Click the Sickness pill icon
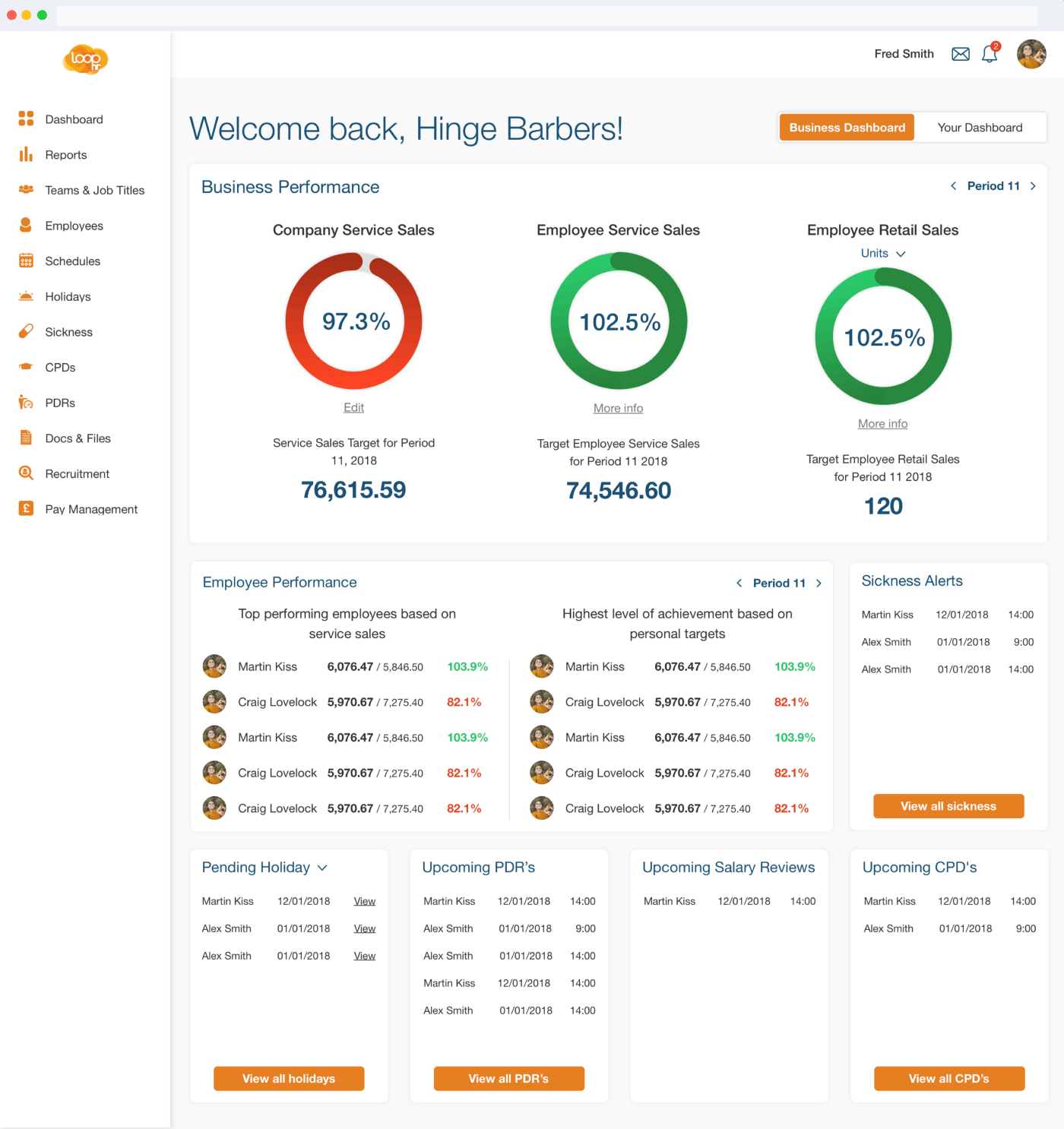The height and width of the screenshot is (1129, 1064). 26,332
